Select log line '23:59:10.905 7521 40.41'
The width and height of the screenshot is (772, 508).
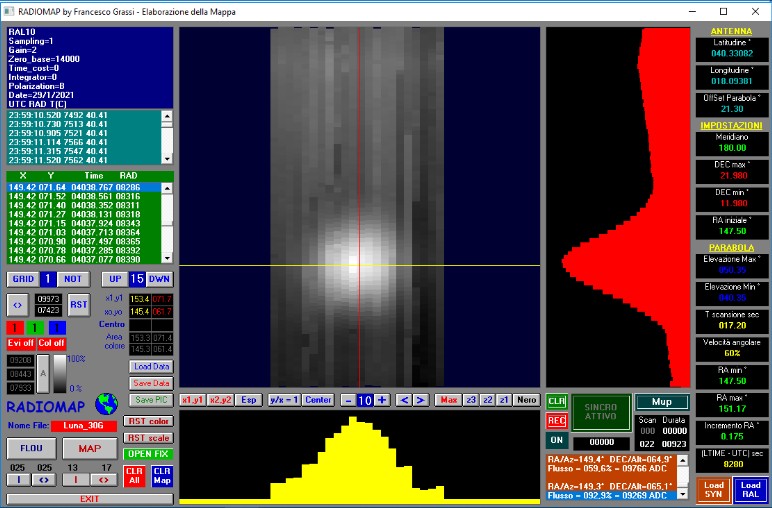click(84, 133)
